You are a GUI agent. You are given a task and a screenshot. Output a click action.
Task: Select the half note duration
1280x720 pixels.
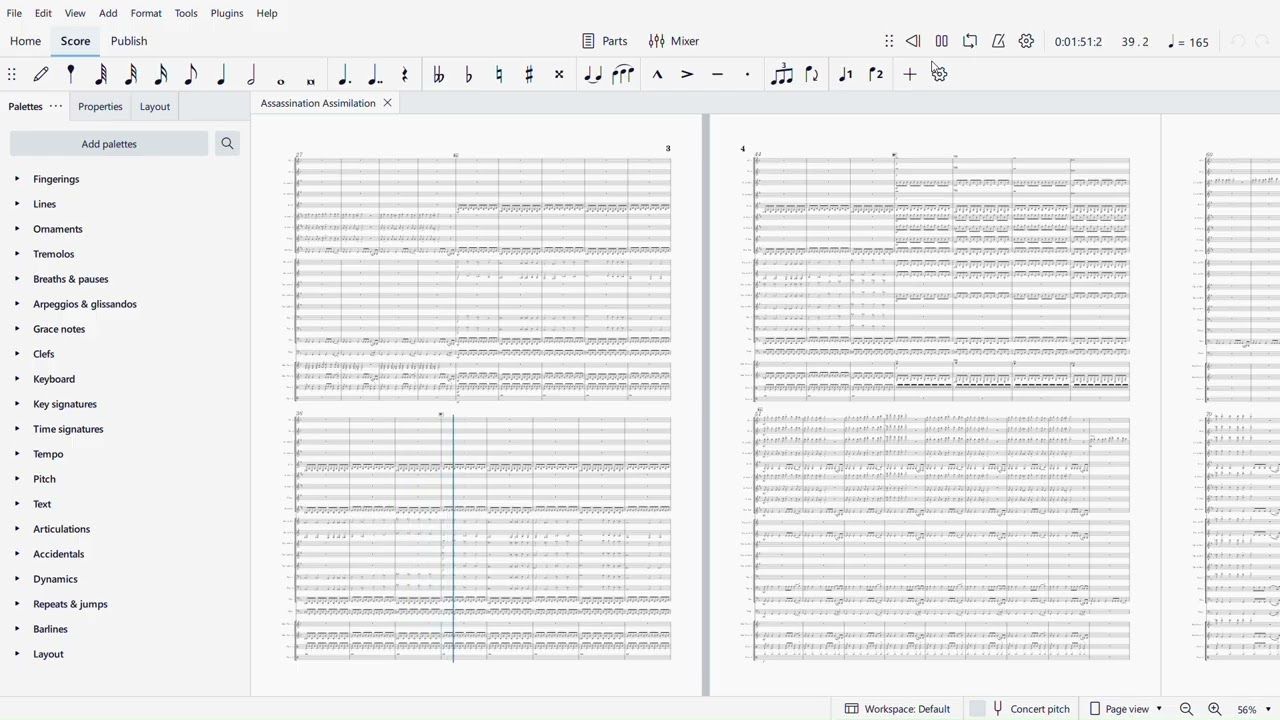pos(251,75)
